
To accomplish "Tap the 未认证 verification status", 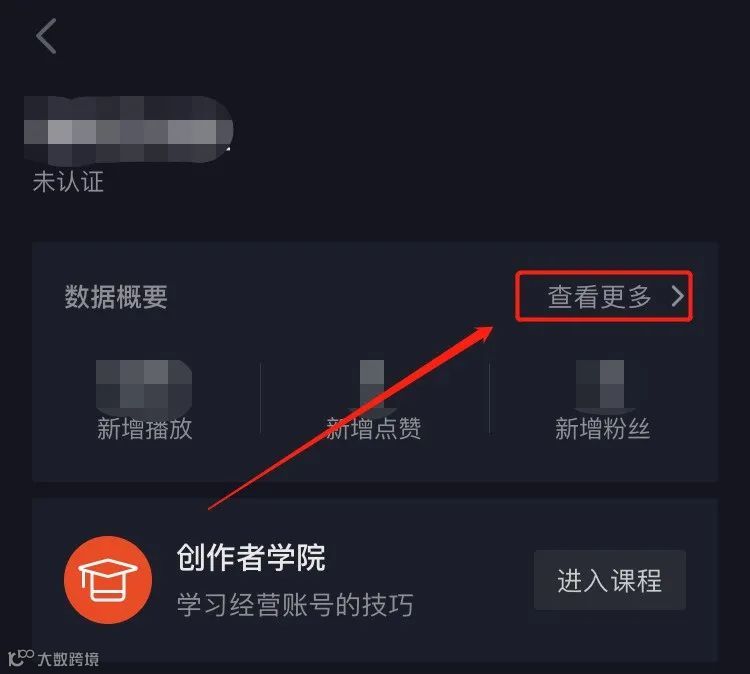I will coord(68,182).
